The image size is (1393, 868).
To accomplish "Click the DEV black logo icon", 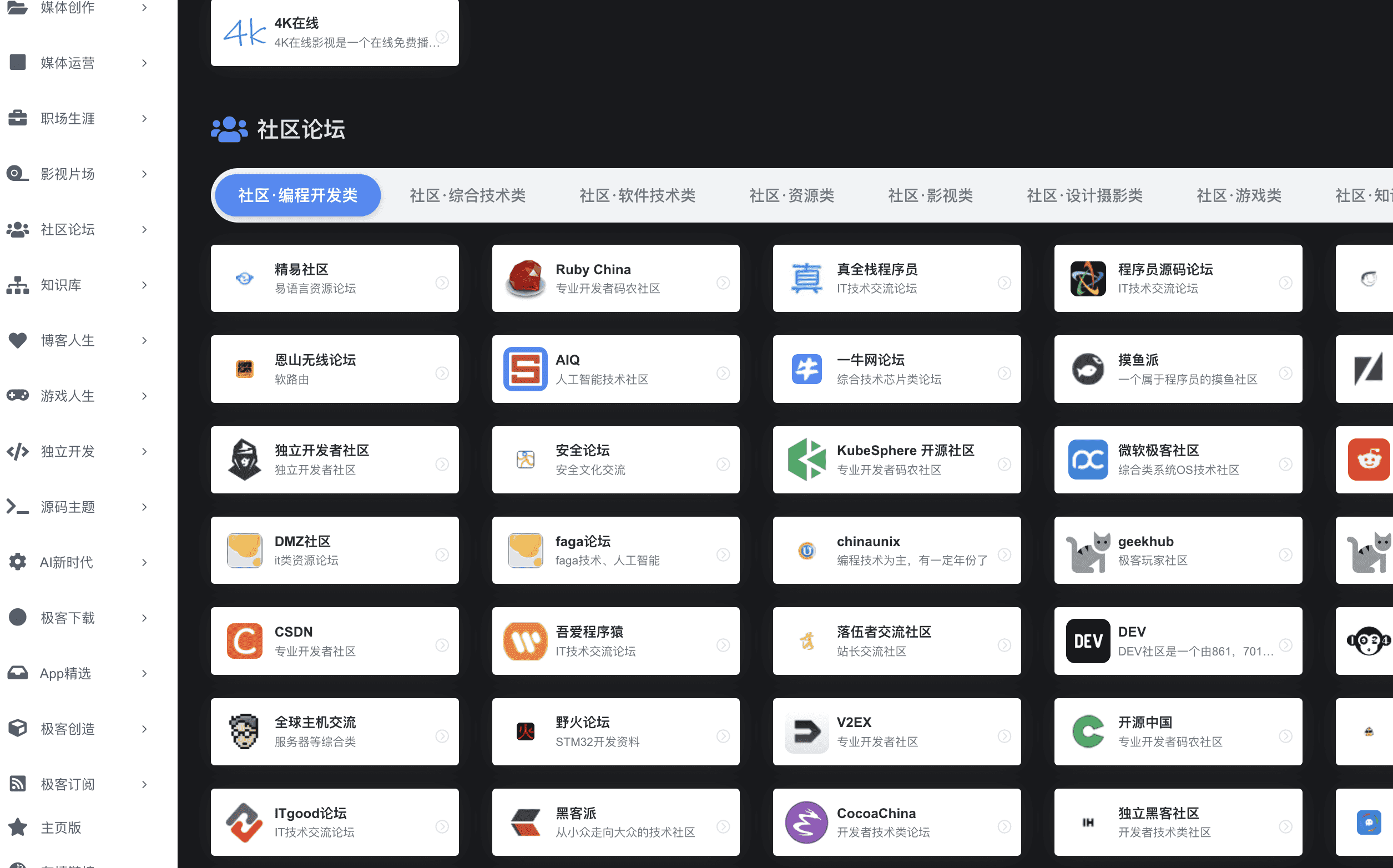I will tap(1087, 640).
